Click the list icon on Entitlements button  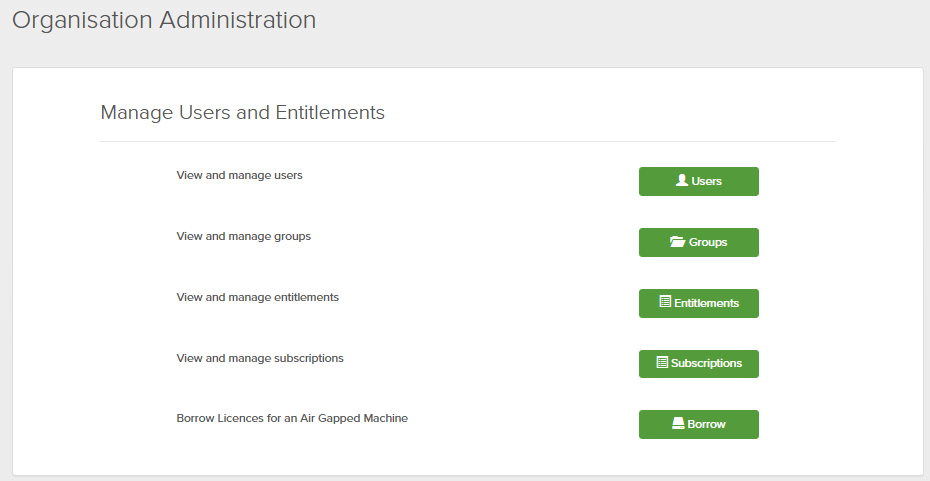[665, 302]
